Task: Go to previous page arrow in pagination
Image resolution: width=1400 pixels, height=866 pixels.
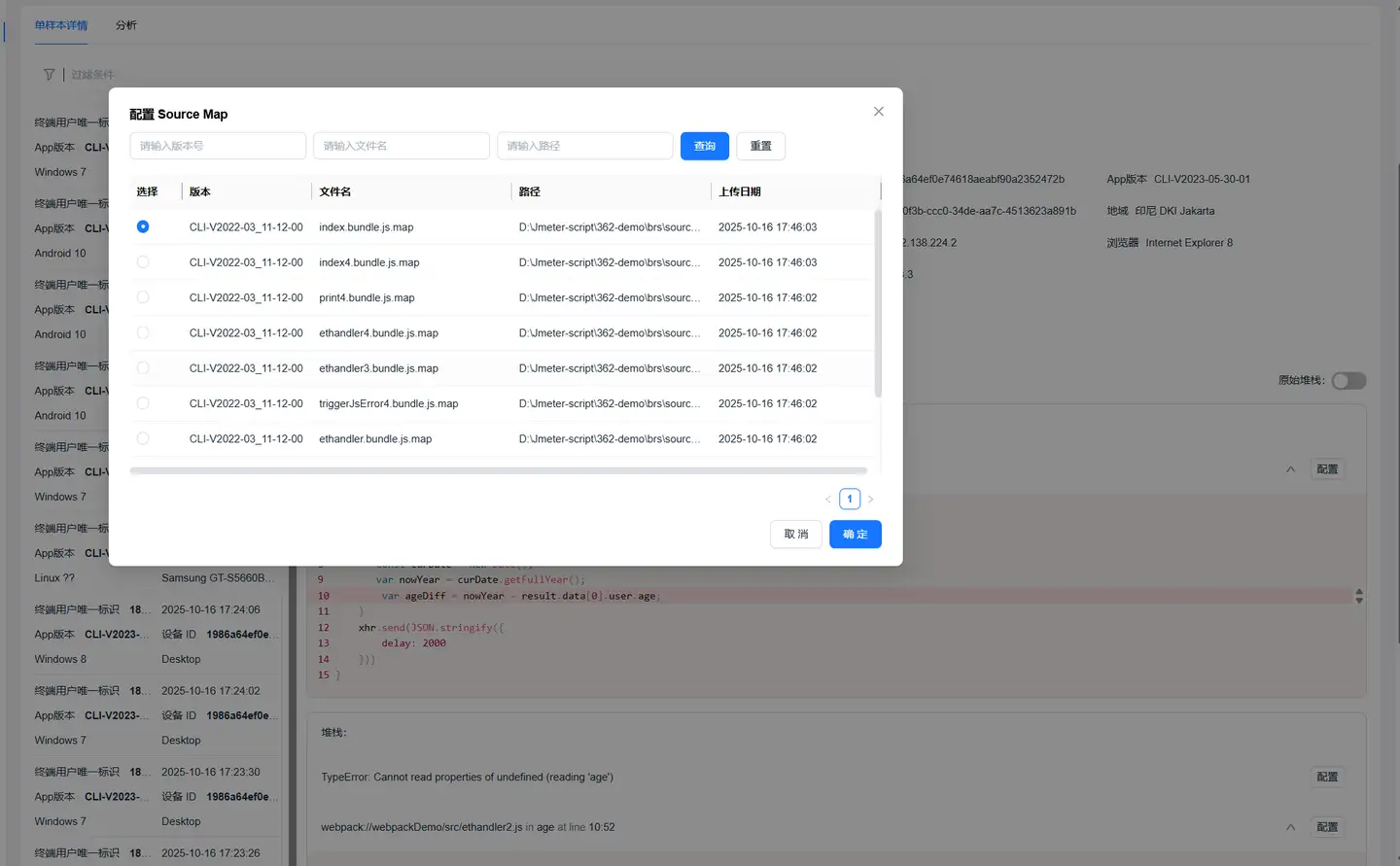Action: coord(828,500)
